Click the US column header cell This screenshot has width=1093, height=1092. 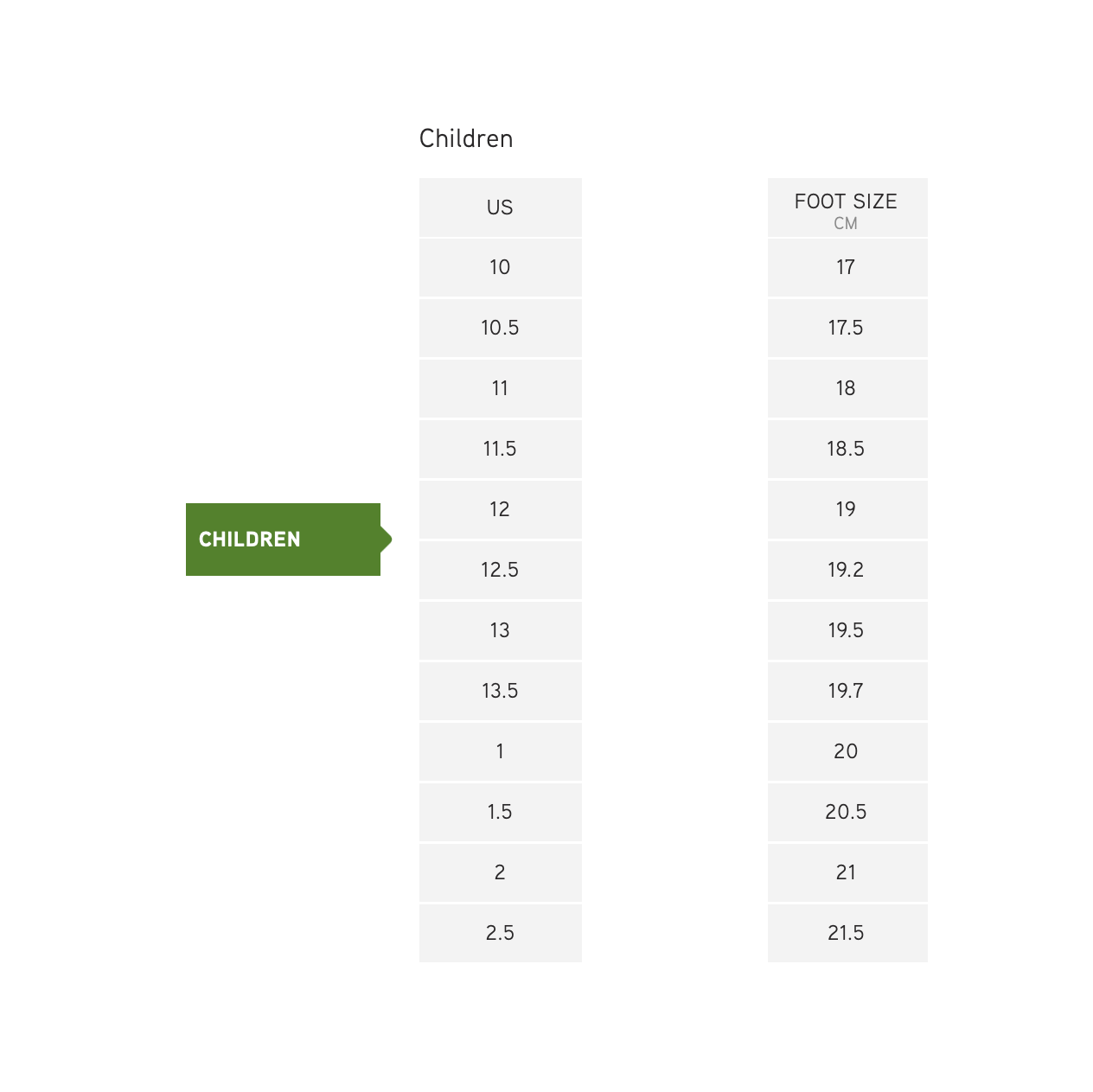(500, 208)
